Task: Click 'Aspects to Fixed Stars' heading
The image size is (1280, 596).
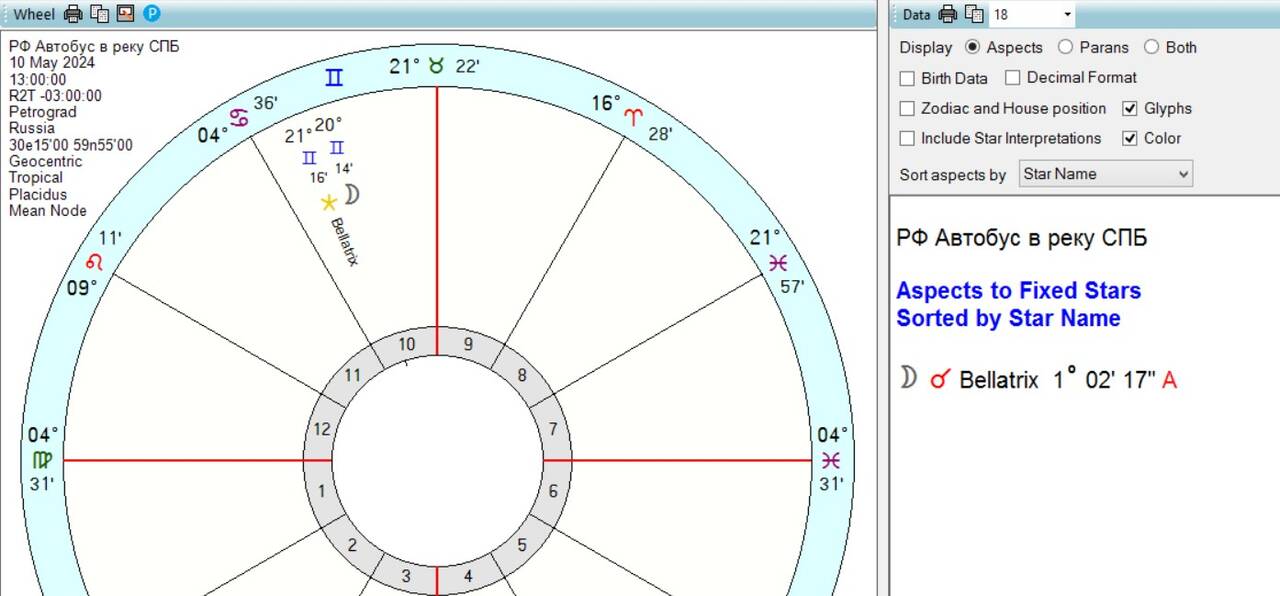Action: [x=1018, y=291]
